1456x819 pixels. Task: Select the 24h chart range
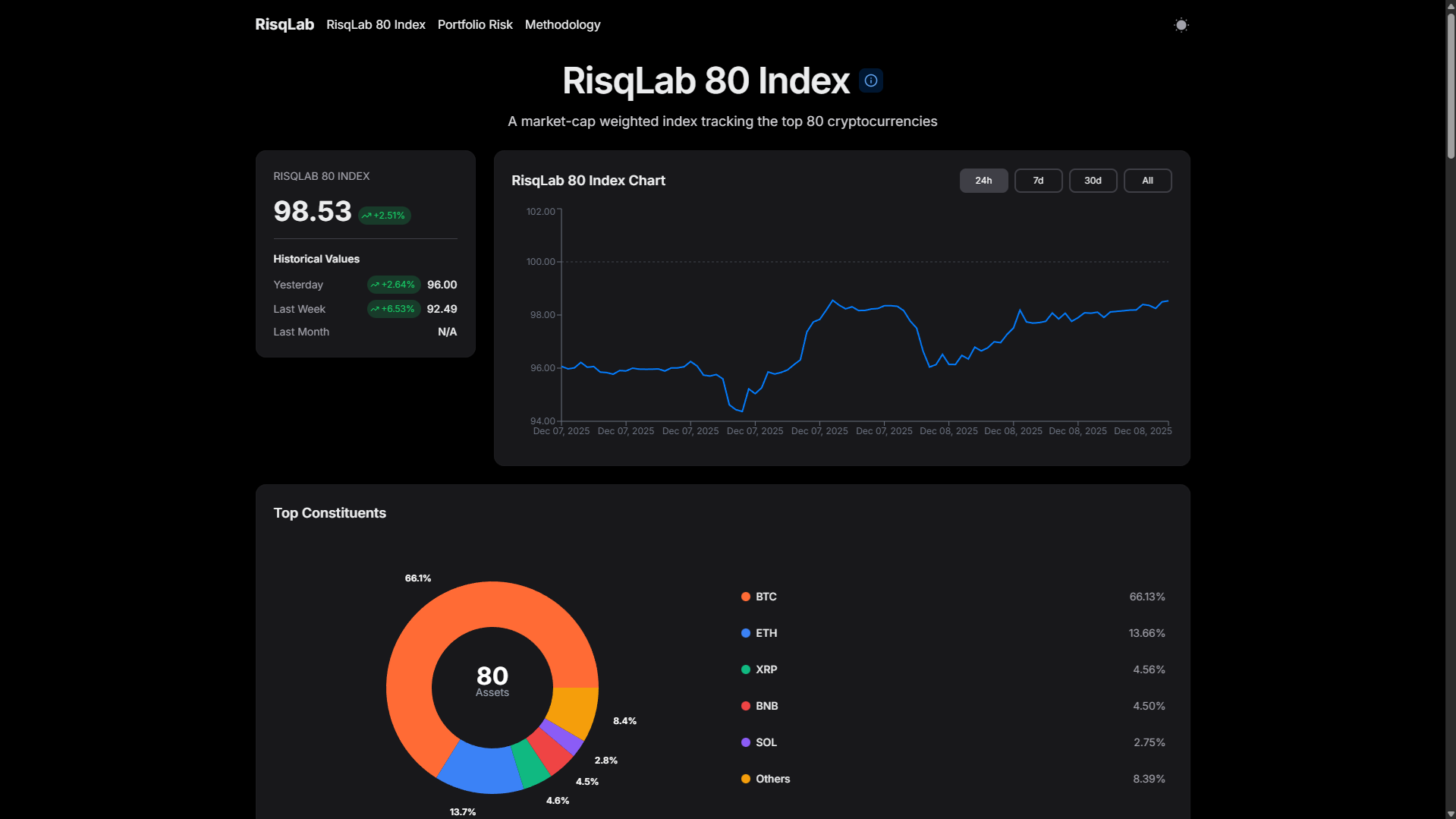tap(983, 181)
